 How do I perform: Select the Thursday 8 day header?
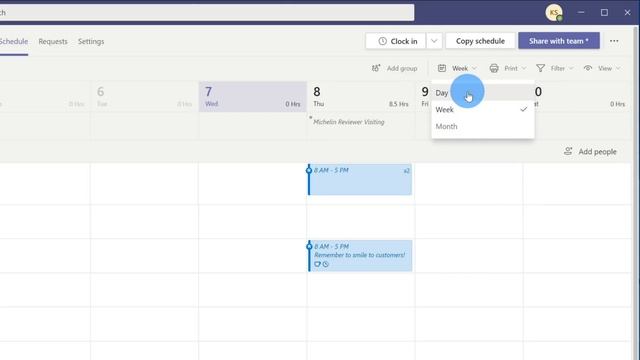tap(361, 97)
